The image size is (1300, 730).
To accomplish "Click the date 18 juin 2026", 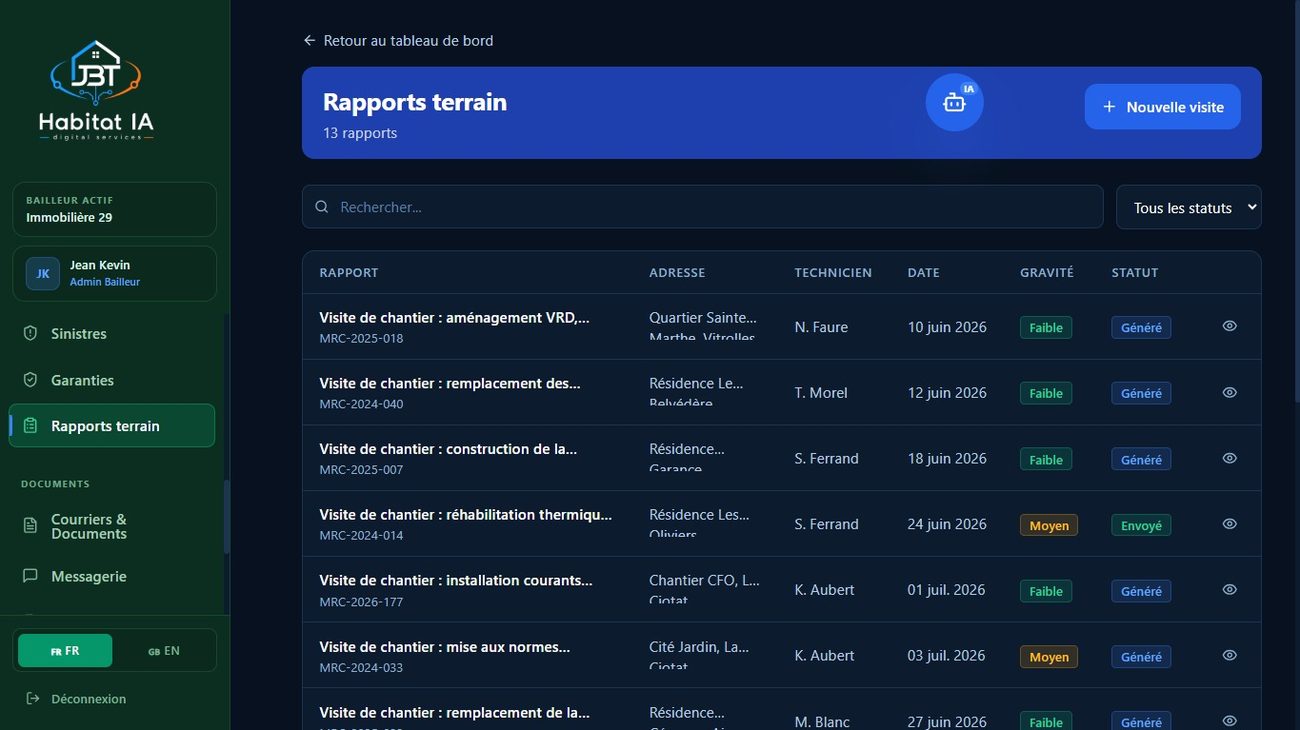I will click(947, 459).
